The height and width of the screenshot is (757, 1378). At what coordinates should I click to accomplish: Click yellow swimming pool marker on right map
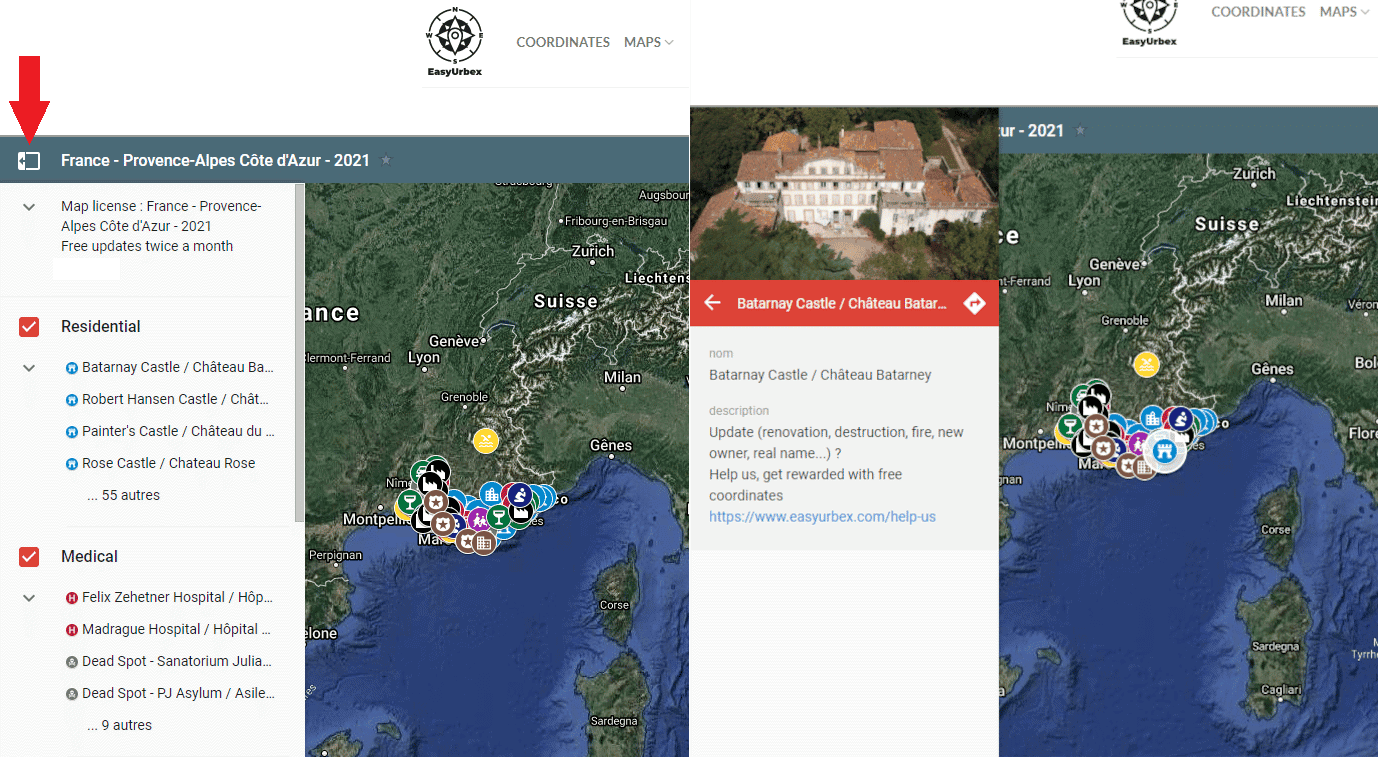(x=1147, y=365)
